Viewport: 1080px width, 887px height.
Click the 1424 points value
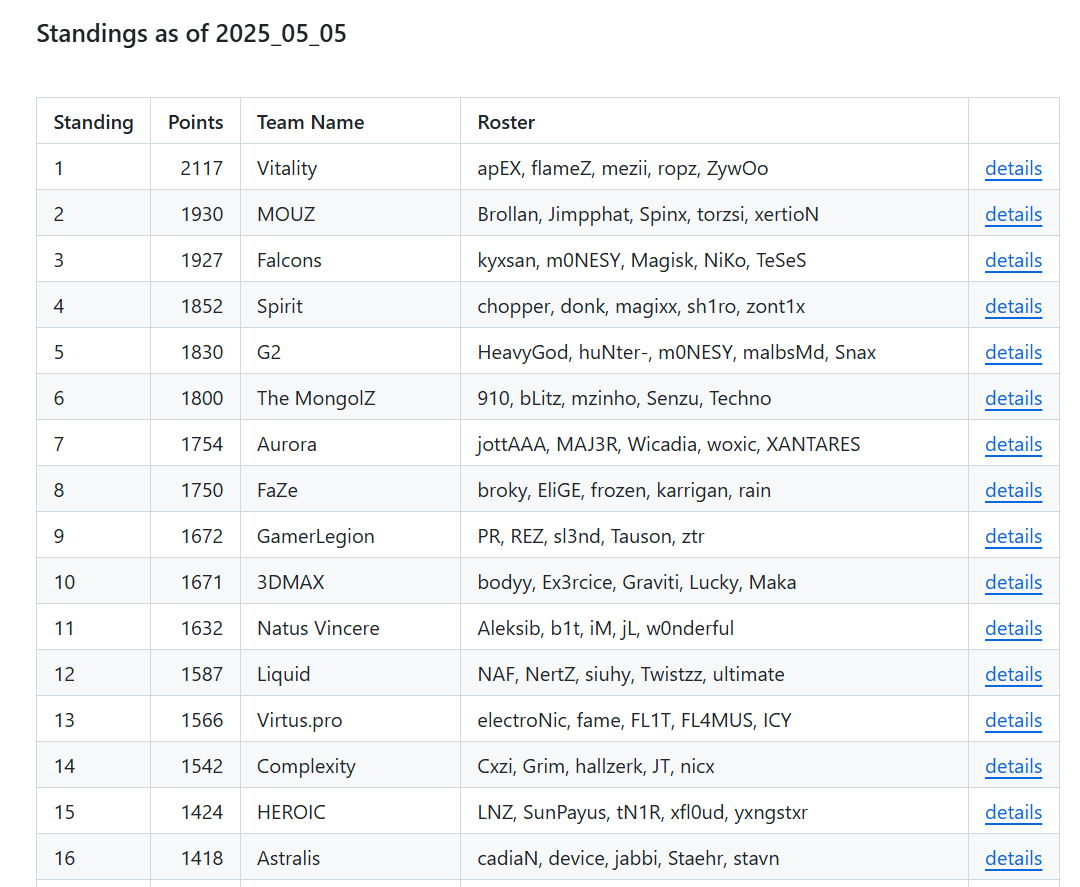click(x=202, y=812)
